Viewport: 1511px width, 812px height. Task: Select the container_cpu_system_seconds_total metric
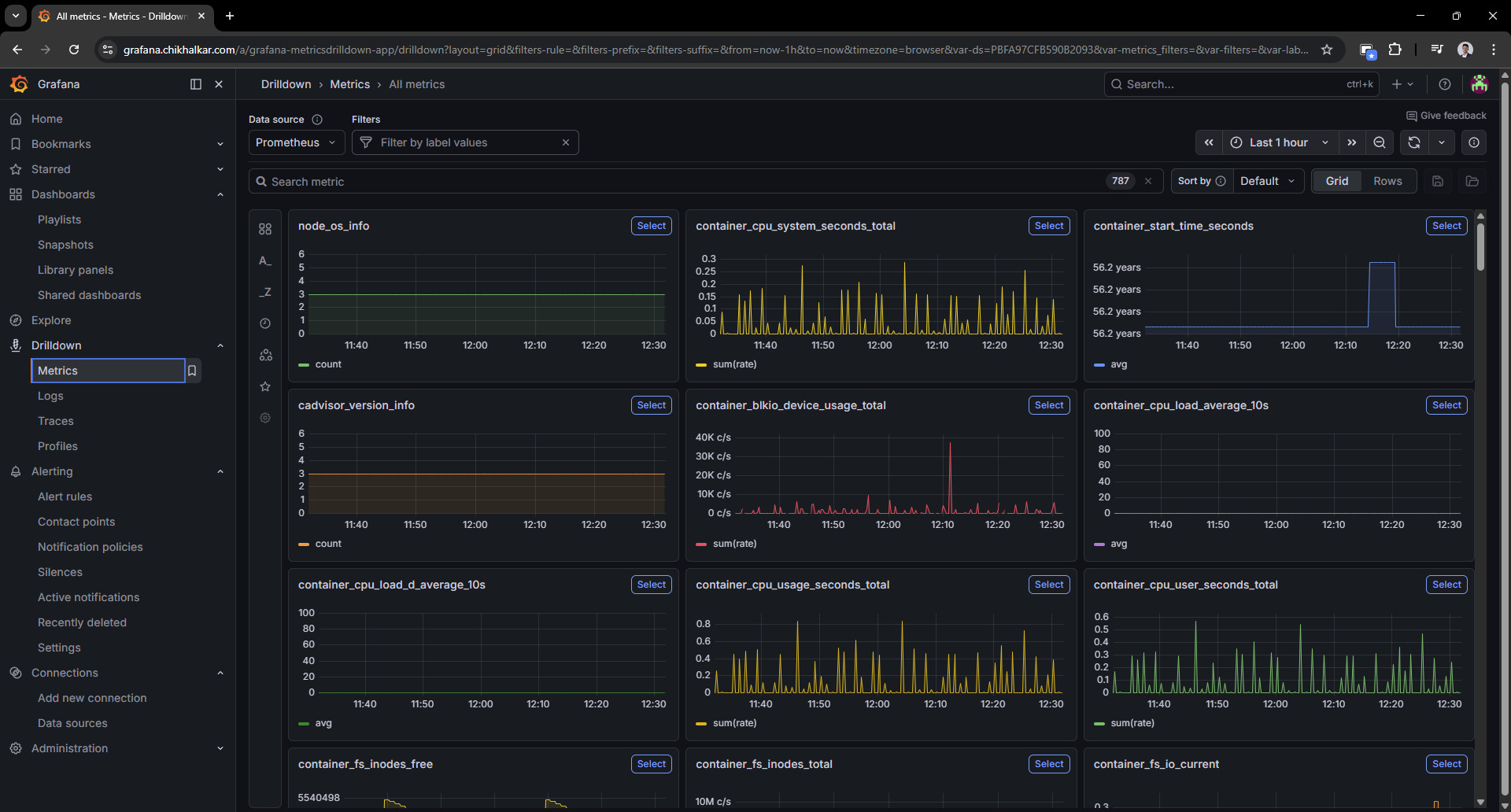click(1048, 226)
